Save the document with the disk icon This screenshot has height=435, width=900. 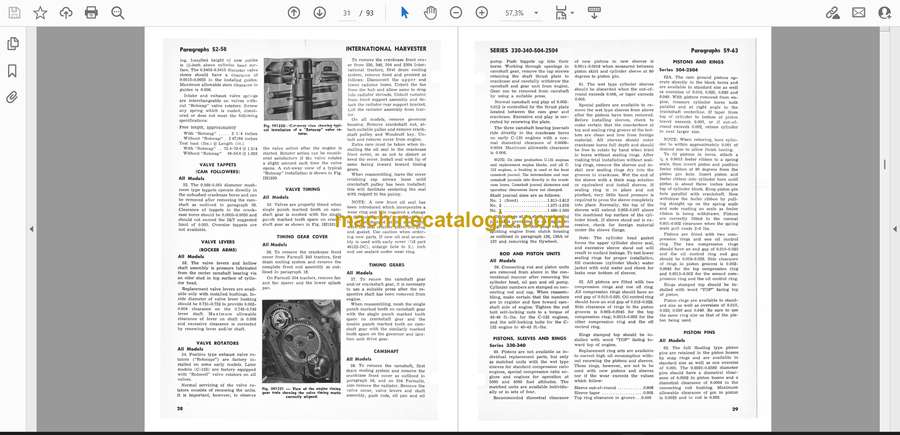[14, 13]
